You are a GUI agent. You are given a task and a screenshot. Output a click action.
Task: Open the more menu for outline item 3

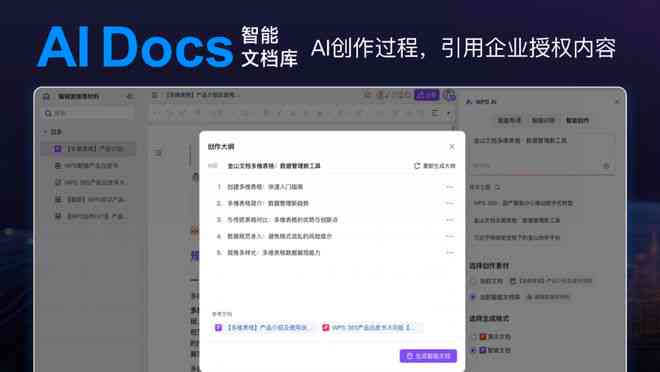[450, 220]
